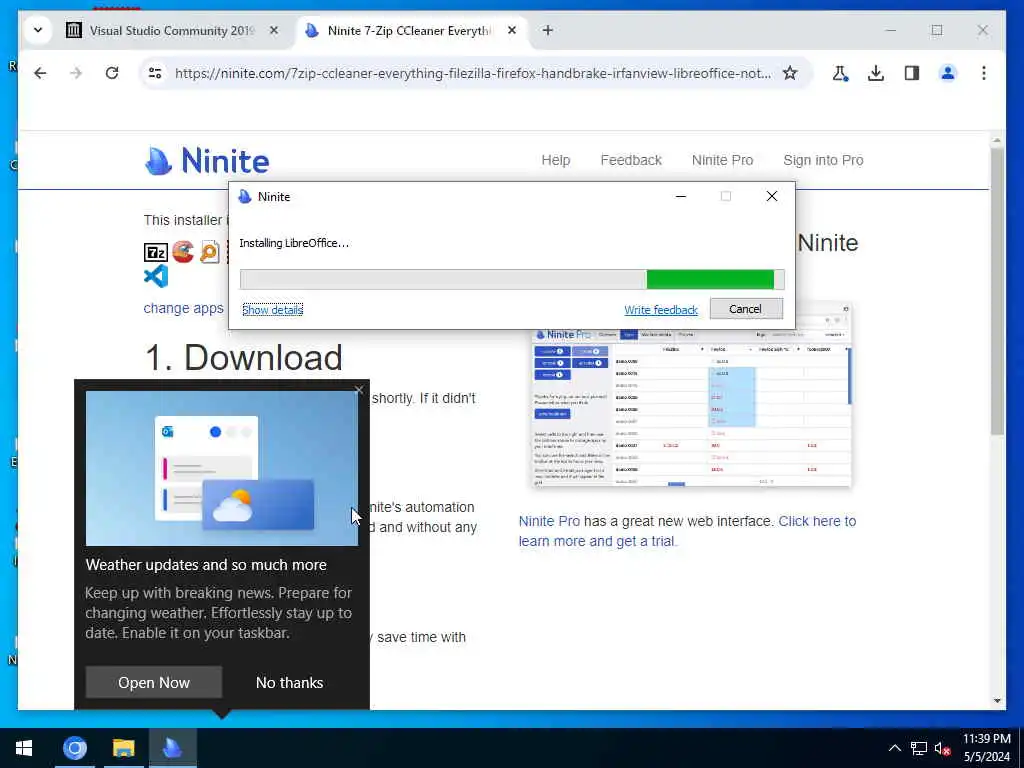Click change apps link
Image resolution: width=1024 pixels, height=768 pixels.
tap(184, 308)
